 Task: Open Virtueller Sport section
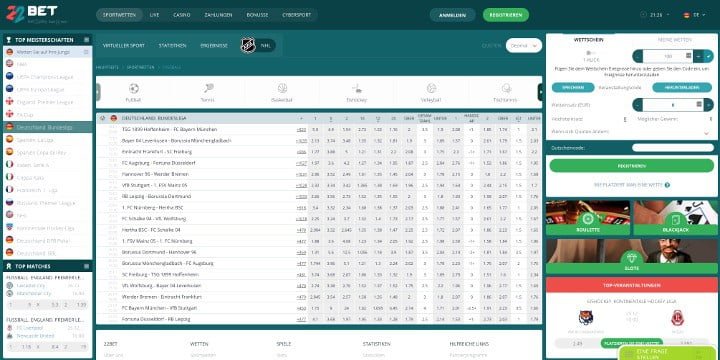(x=124, y=45)
